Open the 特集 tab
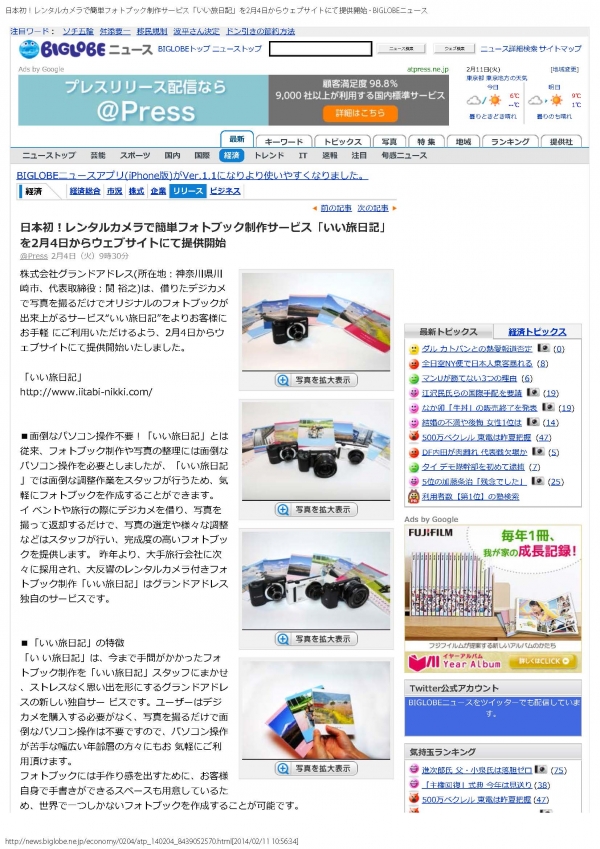This screenshot has height=849, width=600. (x=426, y=141)
